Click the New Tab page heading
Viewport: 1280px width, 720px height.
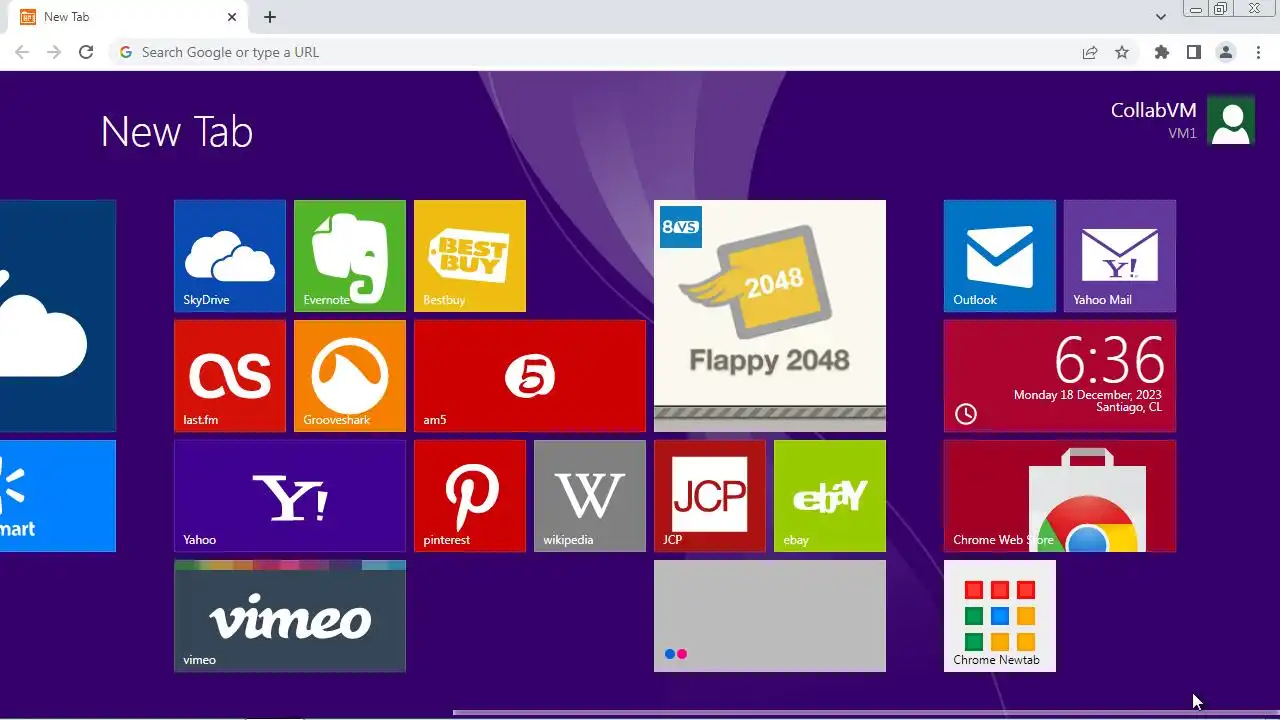pos(177,132)
